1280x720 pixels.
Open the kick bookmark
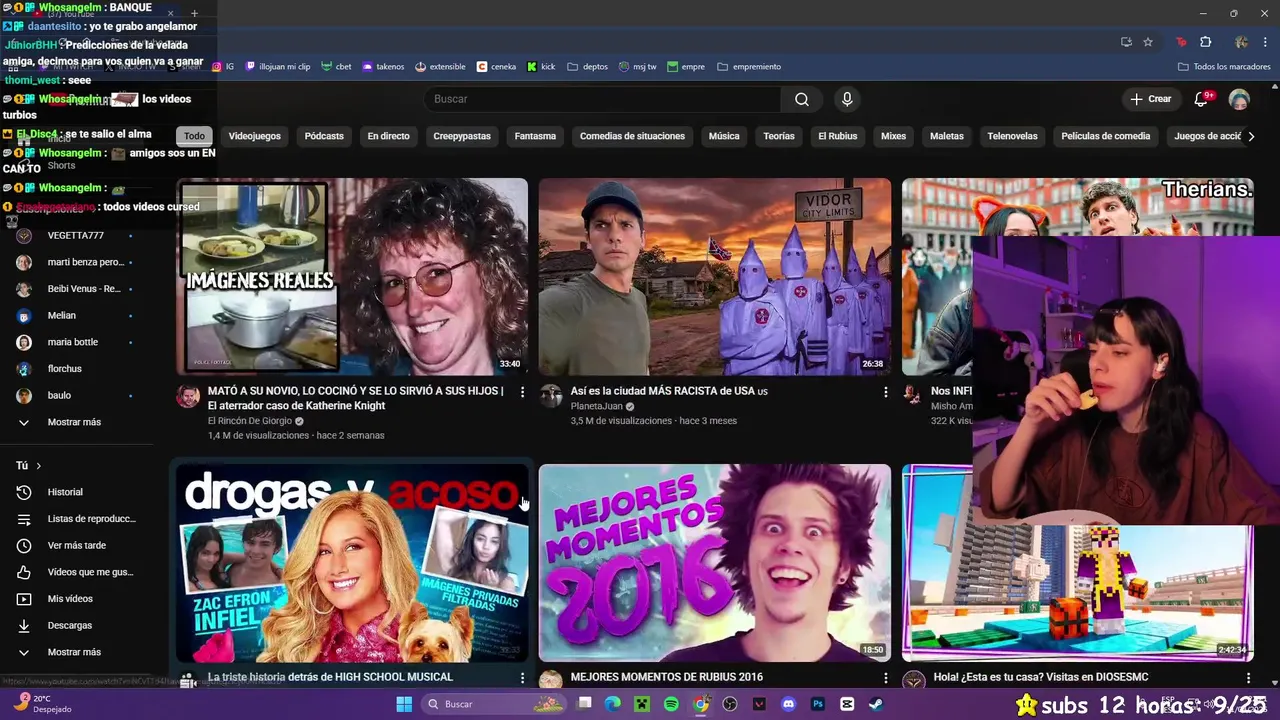click(541, 67)
